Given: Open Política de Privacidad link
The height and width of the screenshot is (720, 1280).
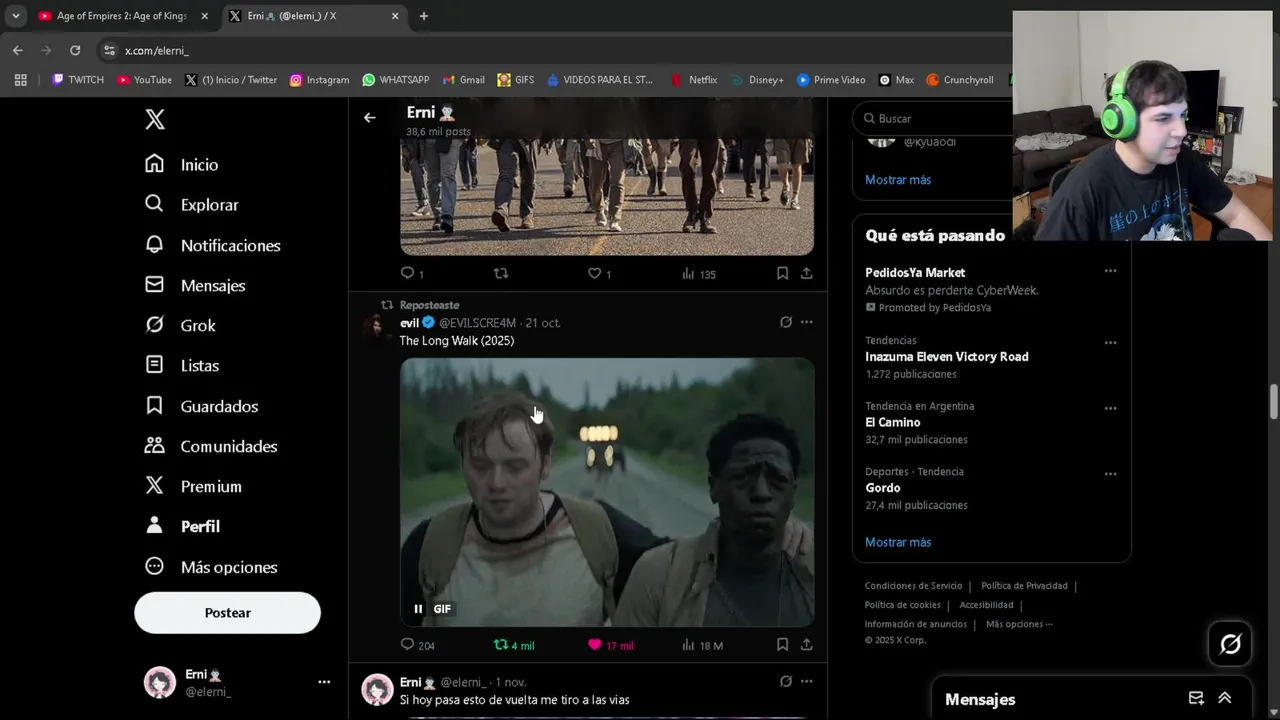Looking at the screenshot, I should point(1024,586).
